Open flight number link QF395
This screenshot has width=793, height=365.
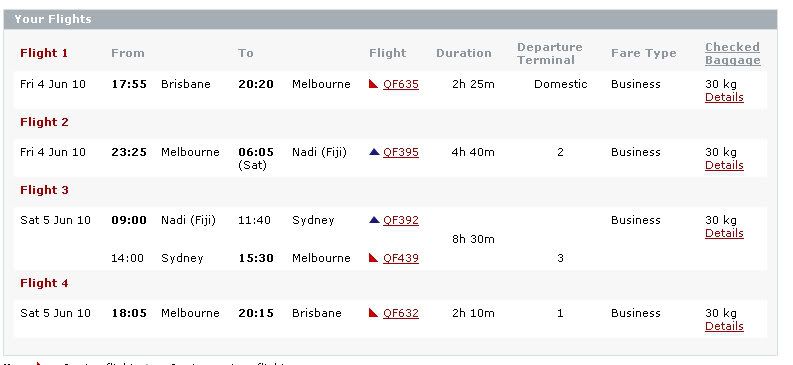coord(401,152)
